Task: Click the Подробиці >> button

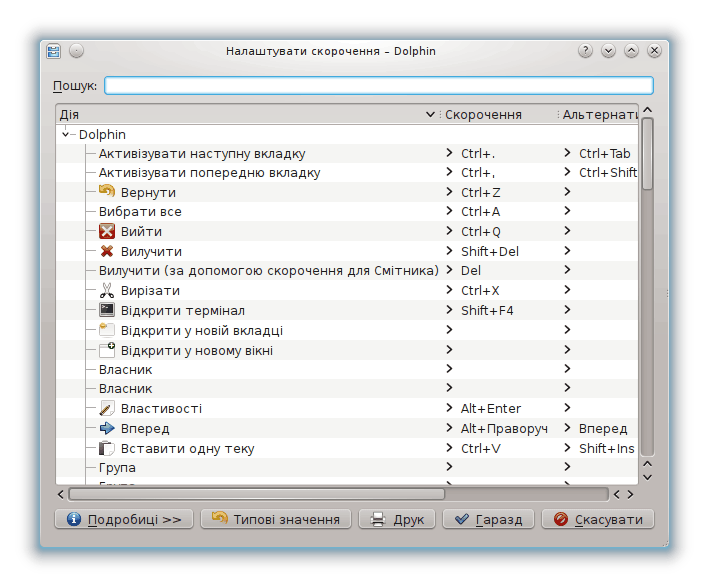Action: [x=124, y=519]
